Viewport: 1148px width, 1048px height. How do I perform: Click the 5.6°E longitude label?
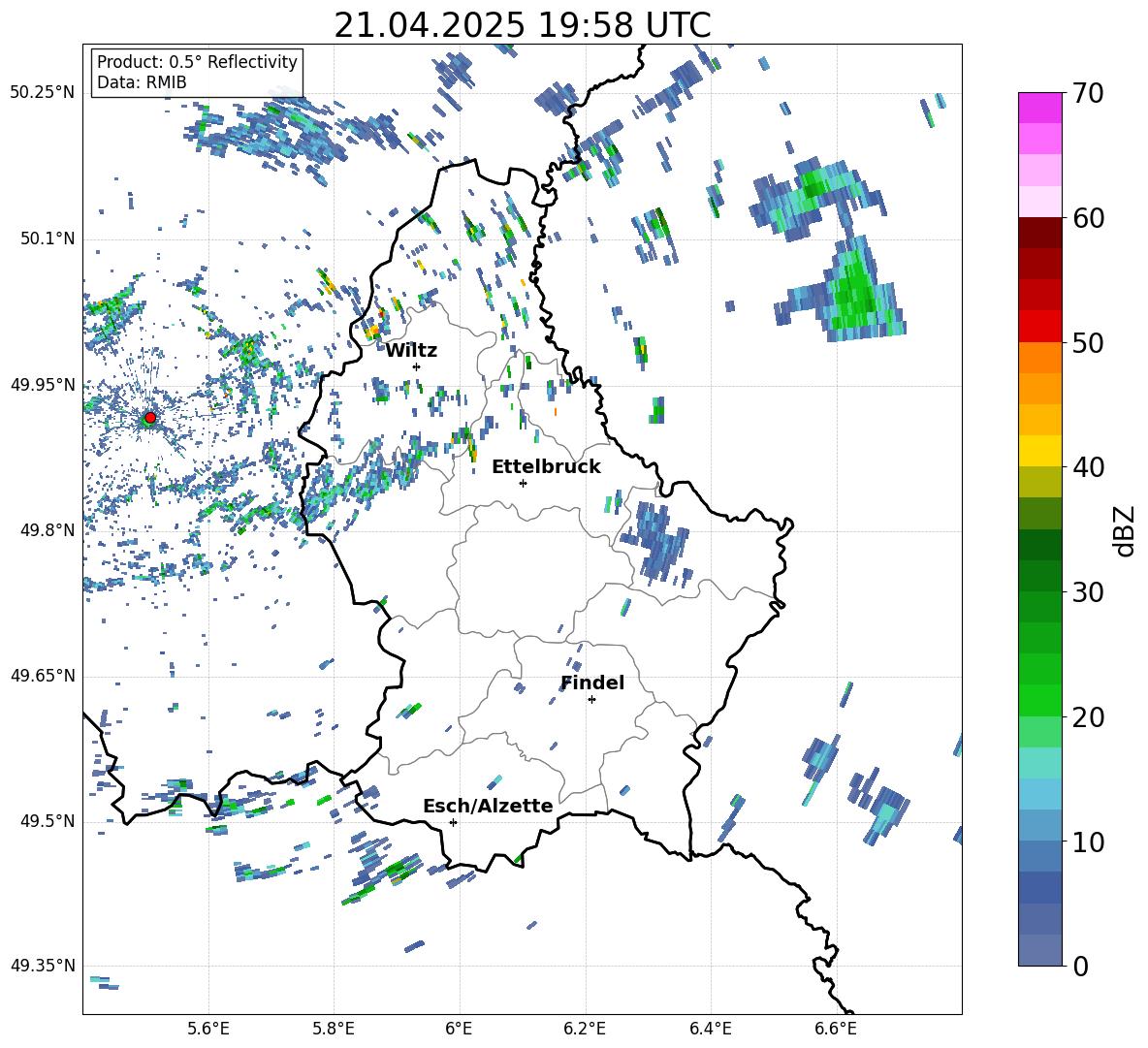(x=208, y=1029)
